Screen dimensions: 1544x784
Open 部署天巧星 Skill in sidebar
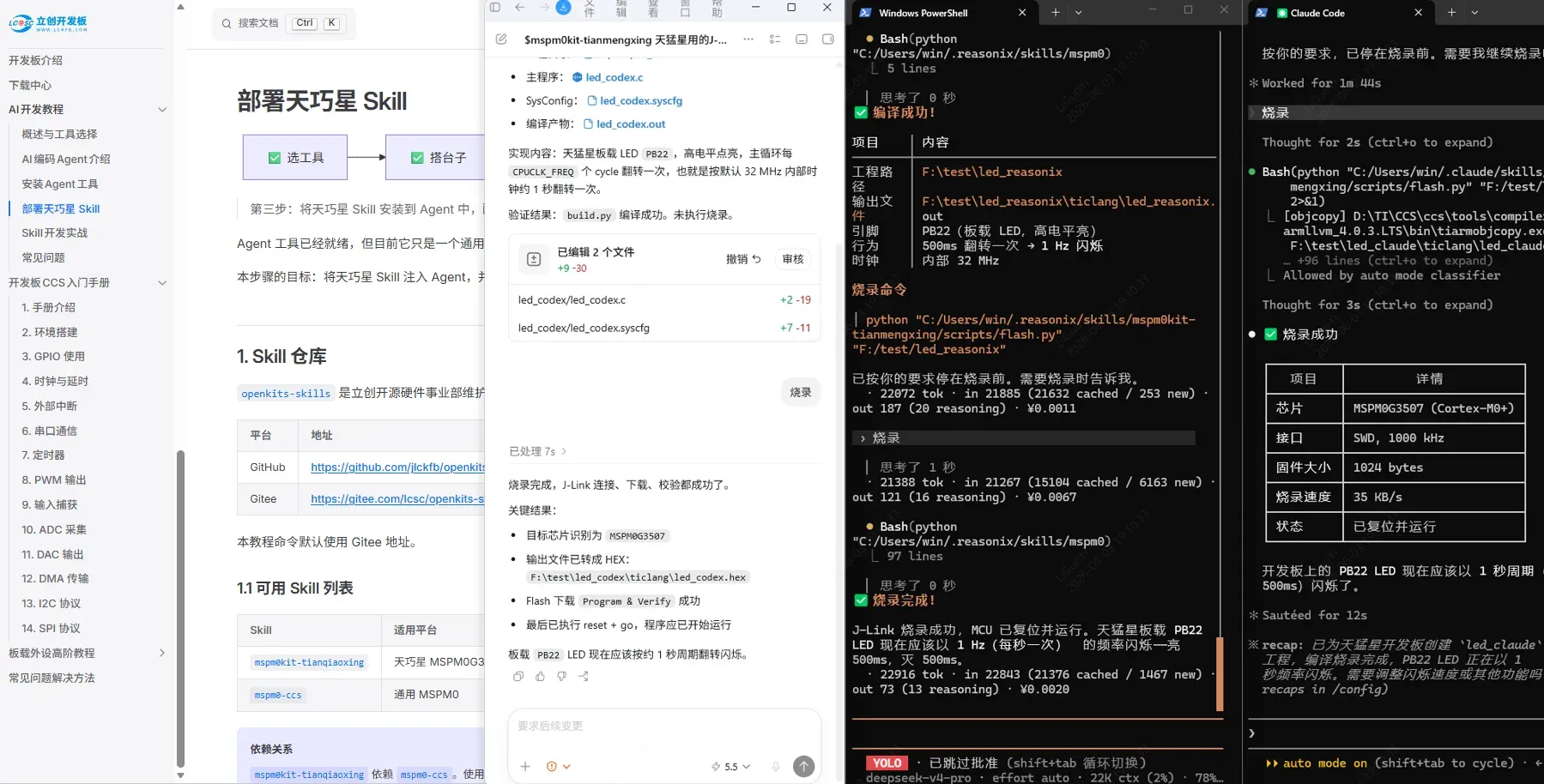[61, 208]
